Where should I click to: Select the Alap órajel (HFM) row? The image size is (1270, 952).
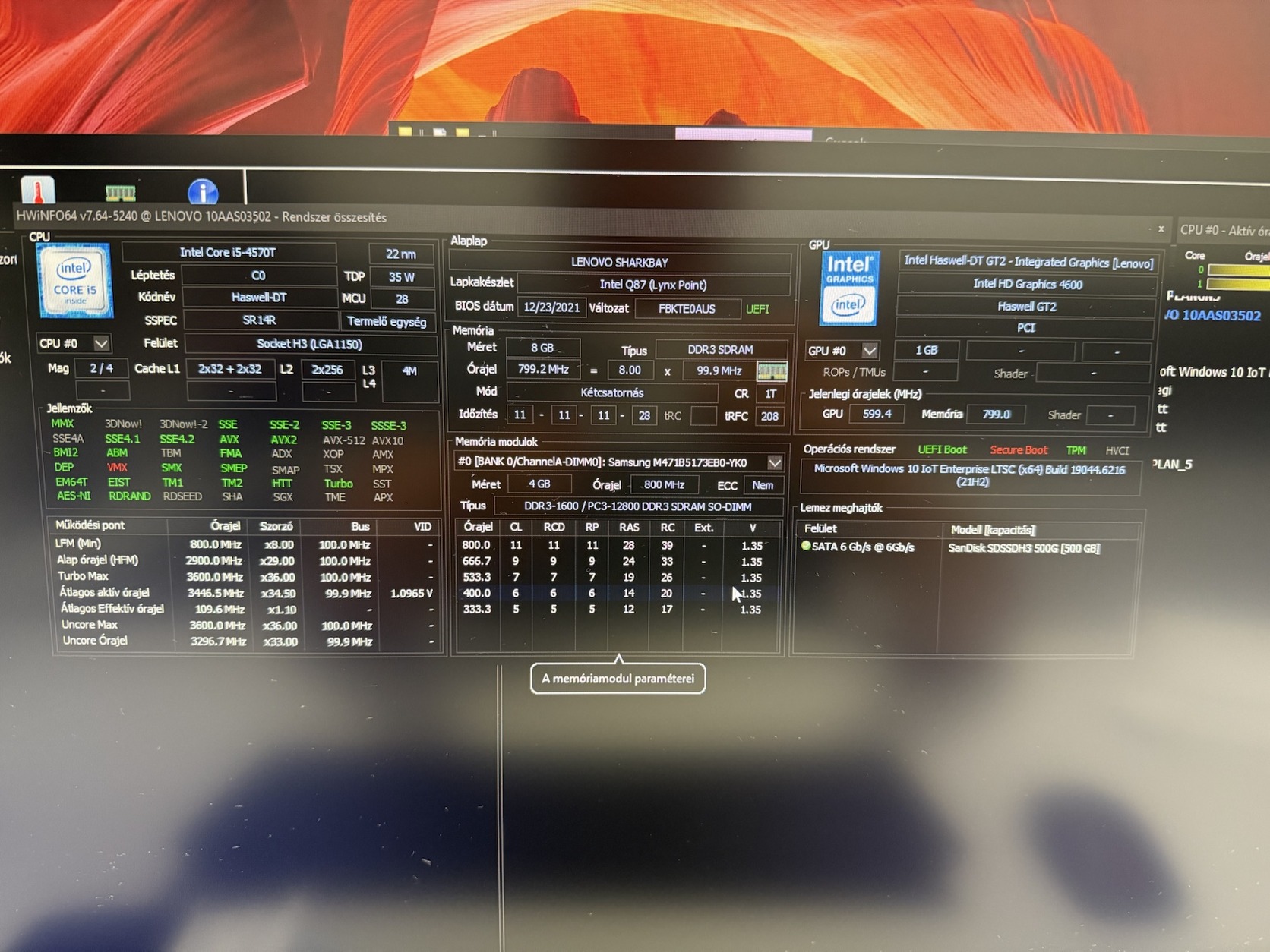coord(246,560)
